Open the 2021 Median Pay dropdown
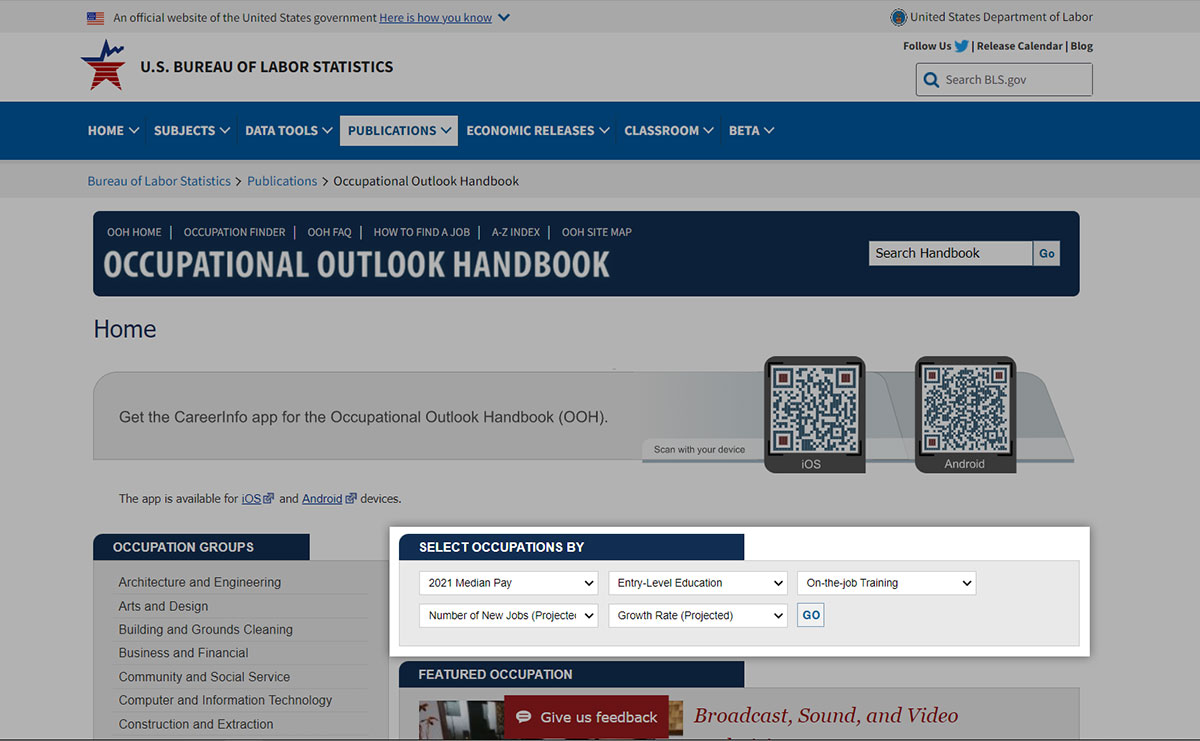The width and height of the screenshot is (1200, 741). point(509,583)
